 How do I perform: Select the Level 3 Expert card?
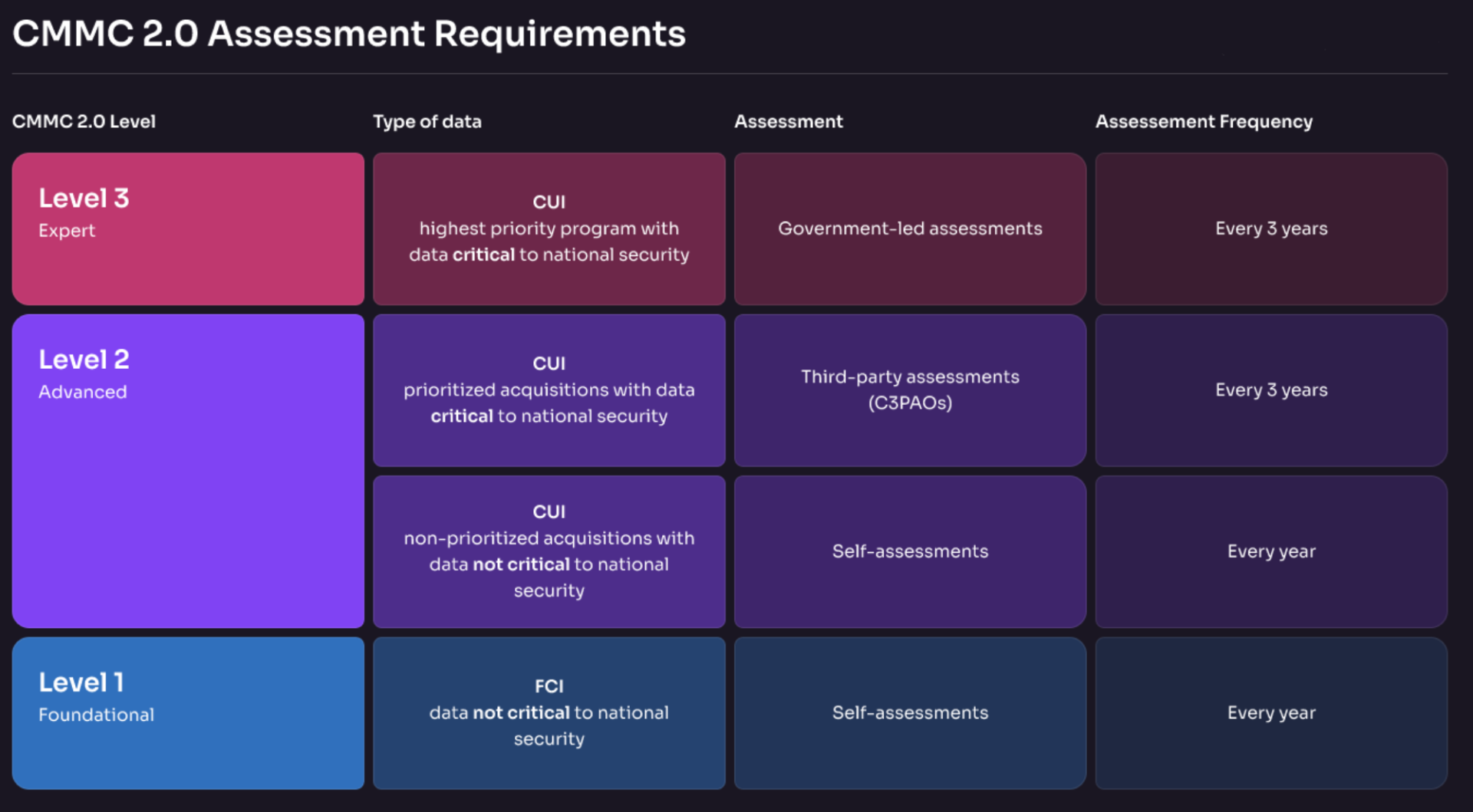188,228
